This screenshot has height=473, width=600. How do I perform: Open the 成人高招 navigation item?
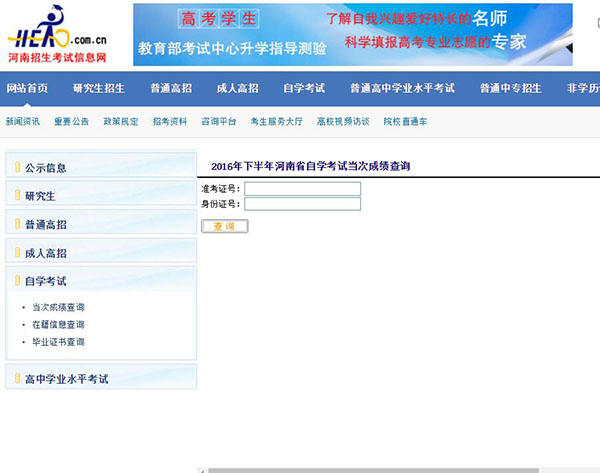click(x=237, y=88)
